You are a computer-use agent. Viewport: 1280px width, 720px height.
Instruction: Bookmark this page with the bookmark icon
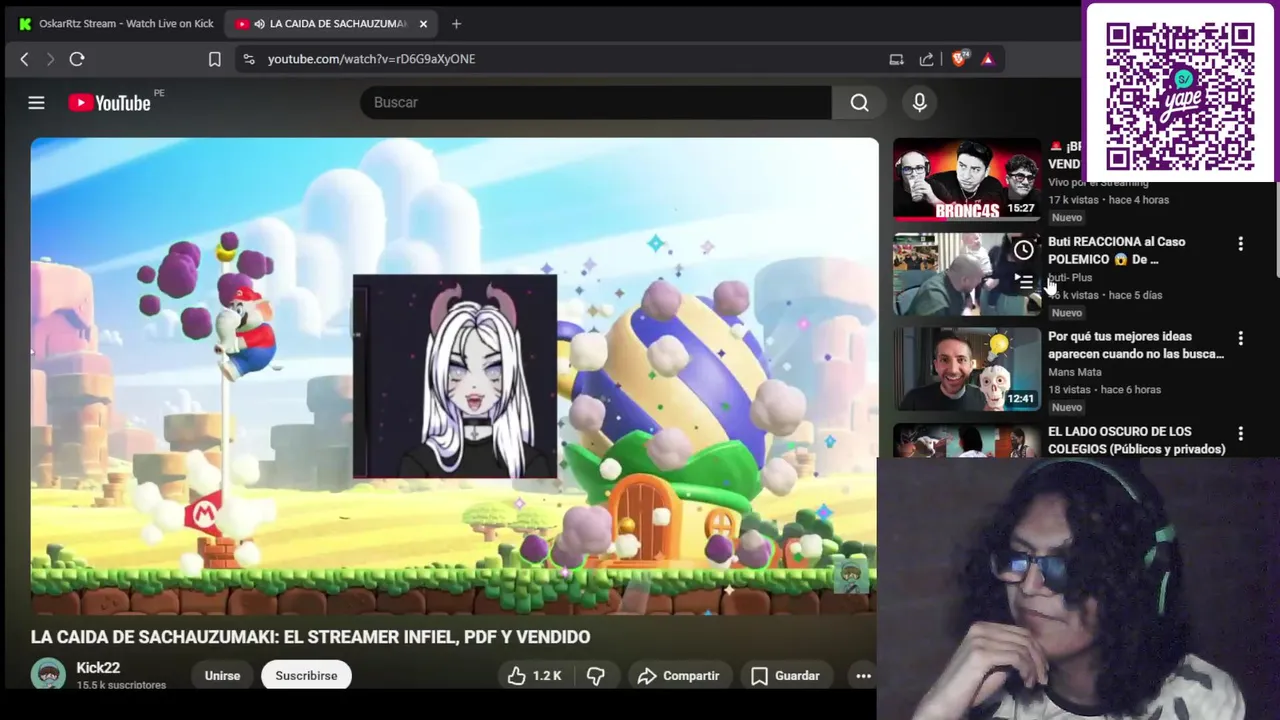click(214, 59)
